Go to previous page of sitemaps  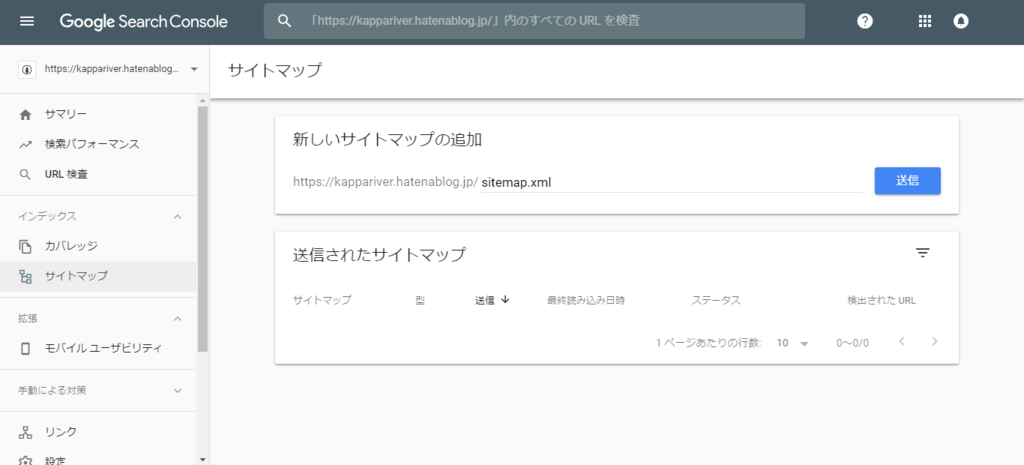[902, 342]
